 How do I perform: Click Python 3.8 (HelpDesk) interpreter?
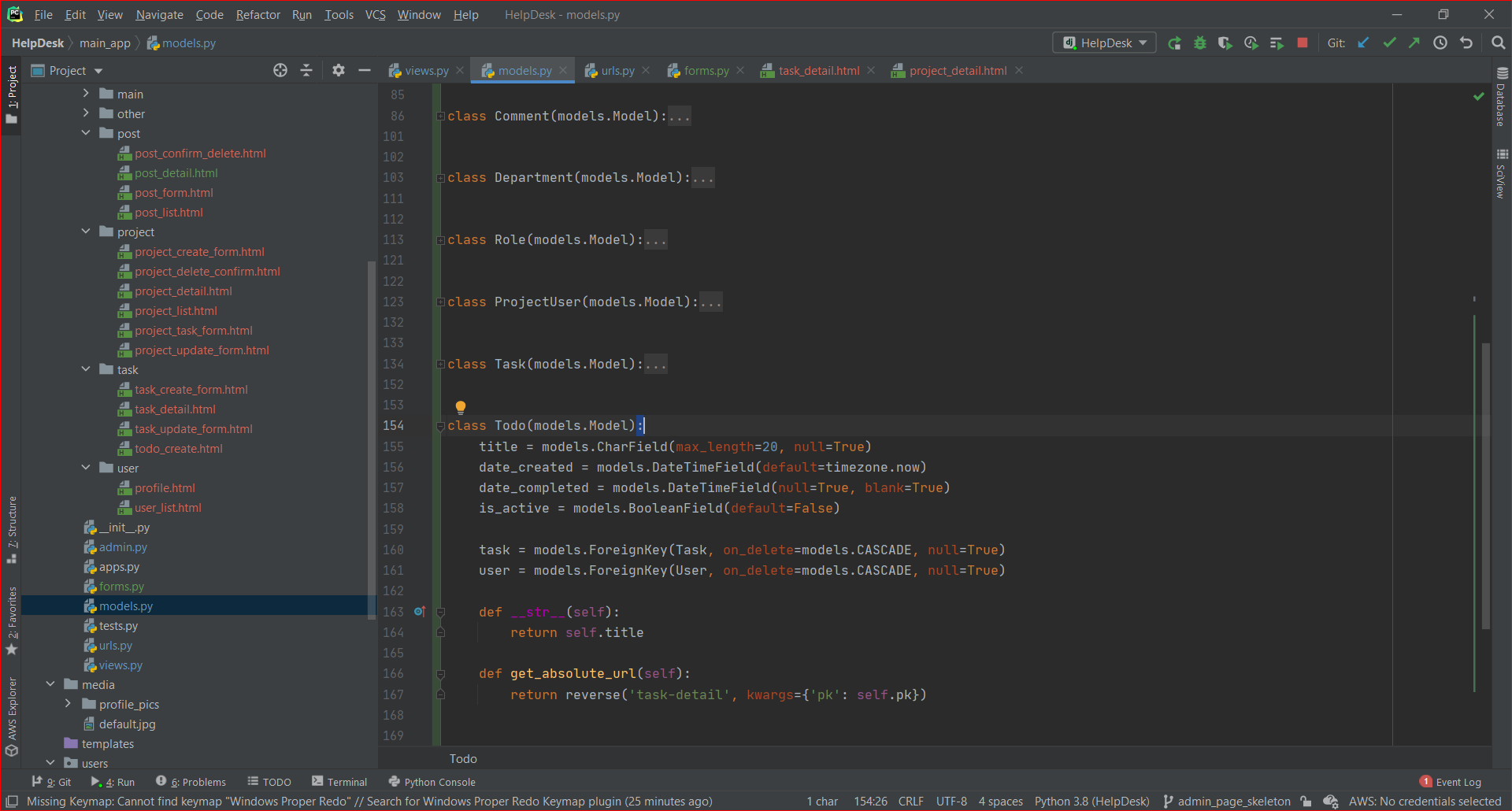click(x=1092, y=802)
